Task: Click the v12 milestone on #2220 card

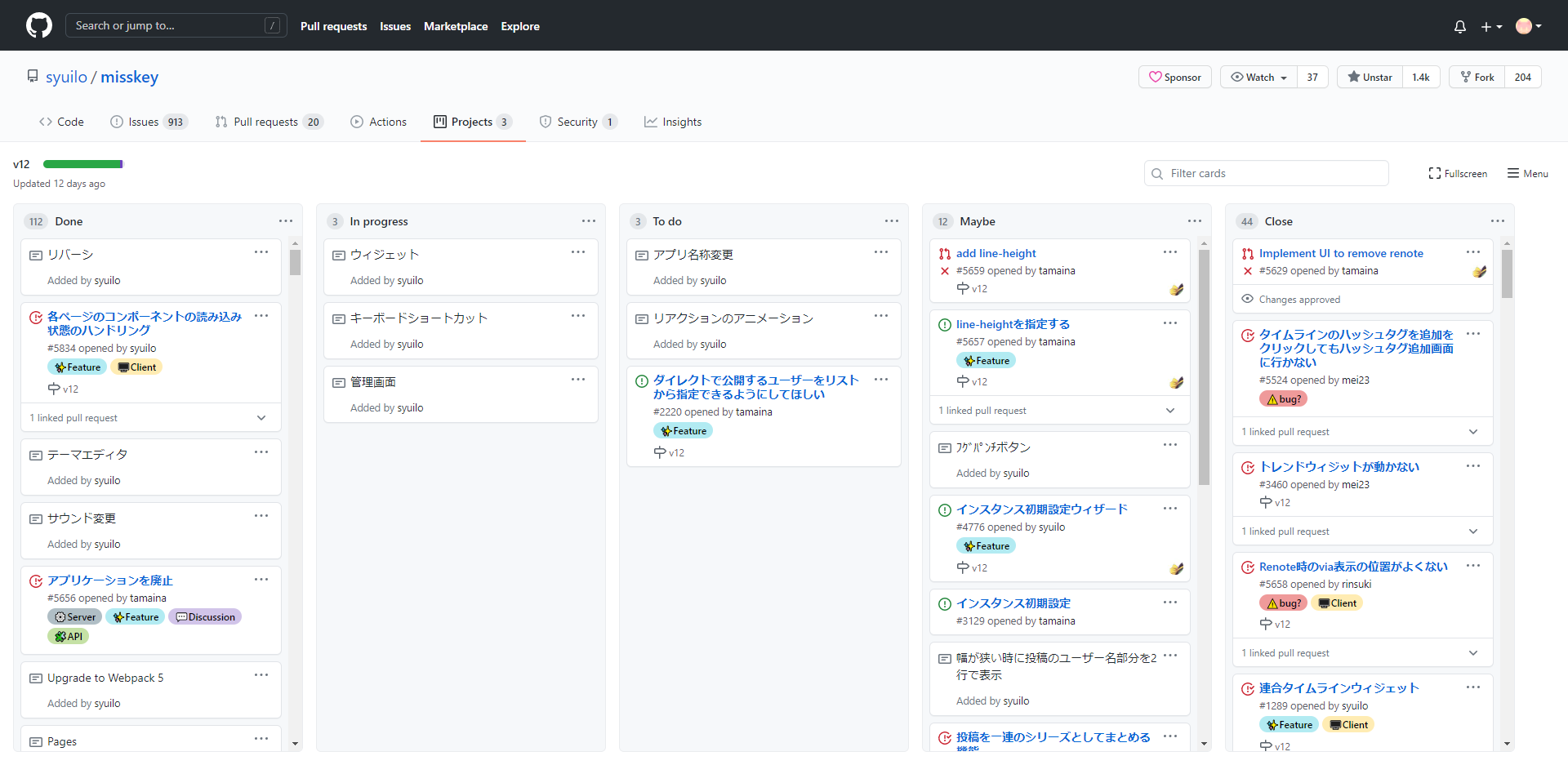Action: pos(669,453)
